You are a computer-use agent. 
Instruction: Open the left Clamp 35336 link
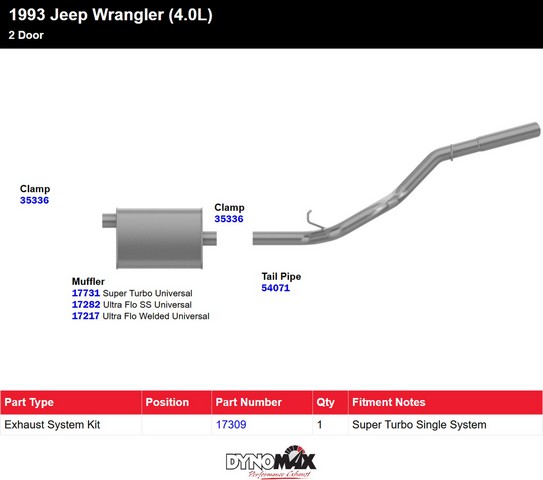34,200
